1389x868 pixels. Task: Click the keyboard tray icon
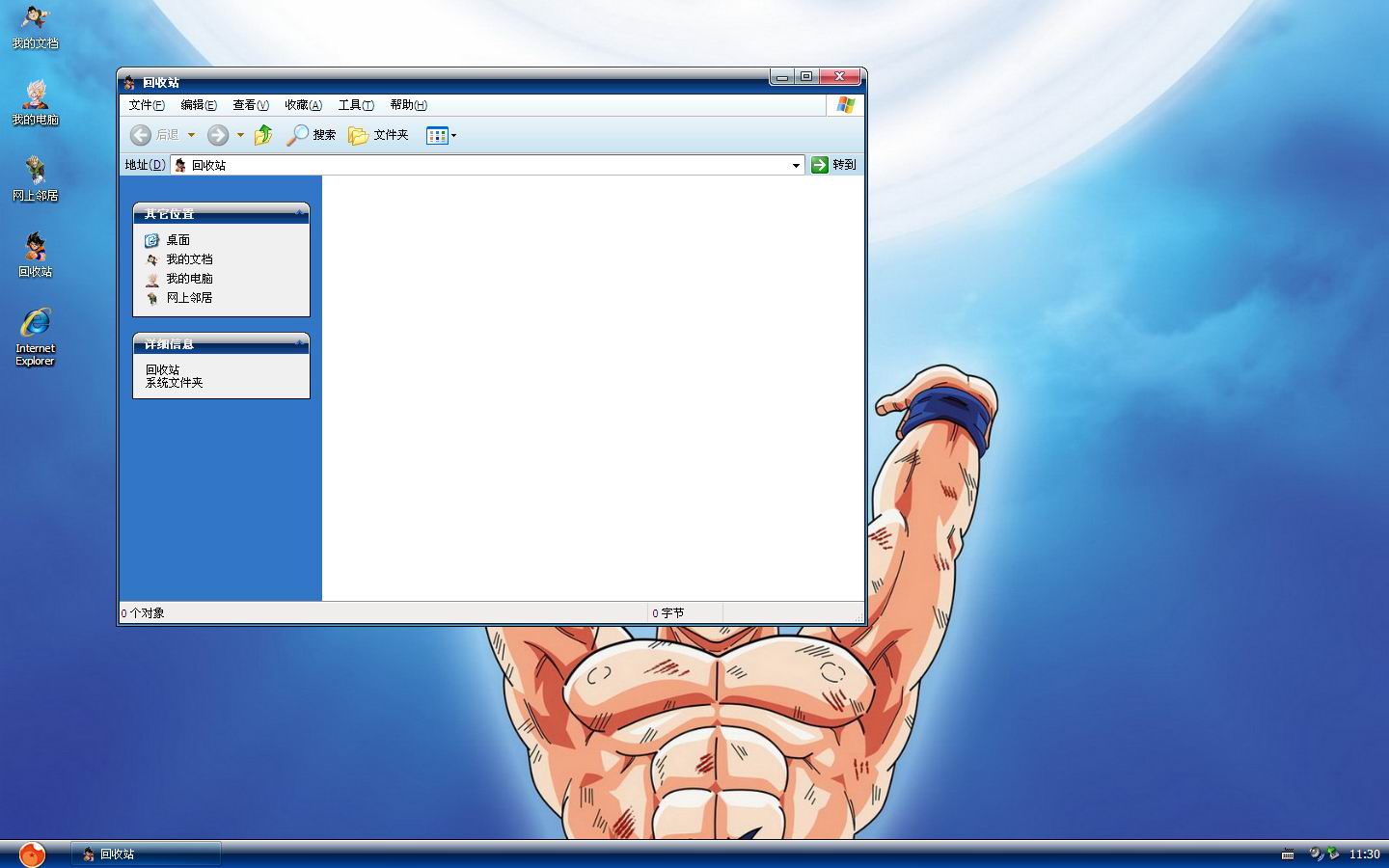click(x=1288, y=854)
